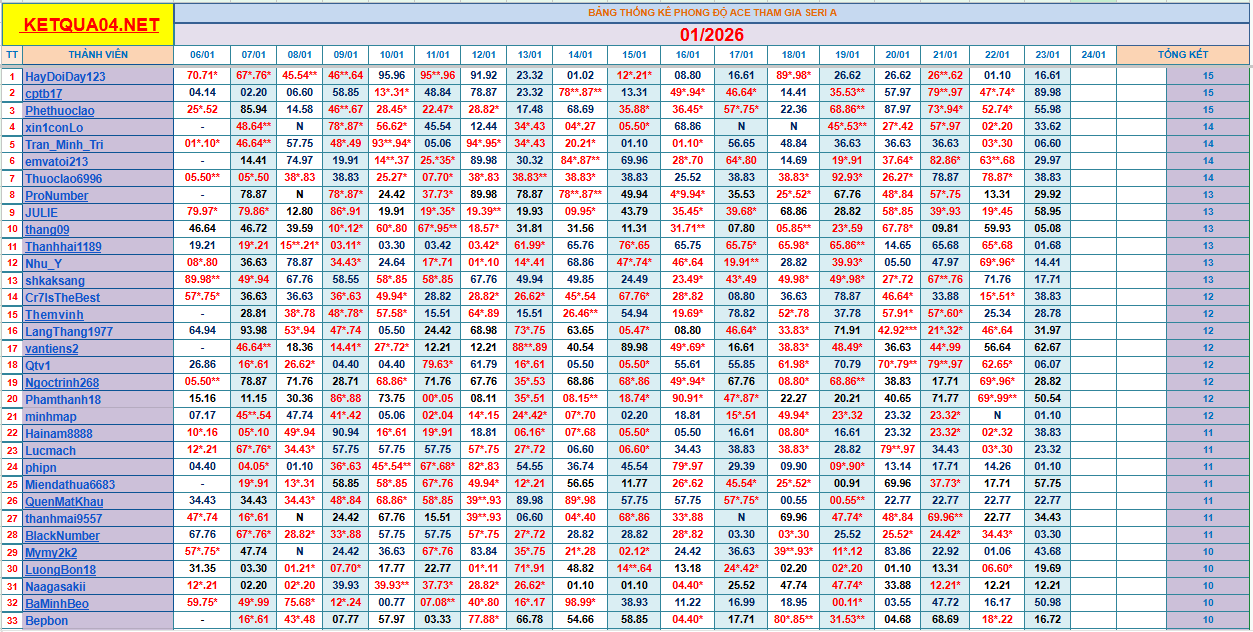The height and width of the screenshot is (632, 1253).
Task: Click the Bepbon member link
Action: point(47,621)
